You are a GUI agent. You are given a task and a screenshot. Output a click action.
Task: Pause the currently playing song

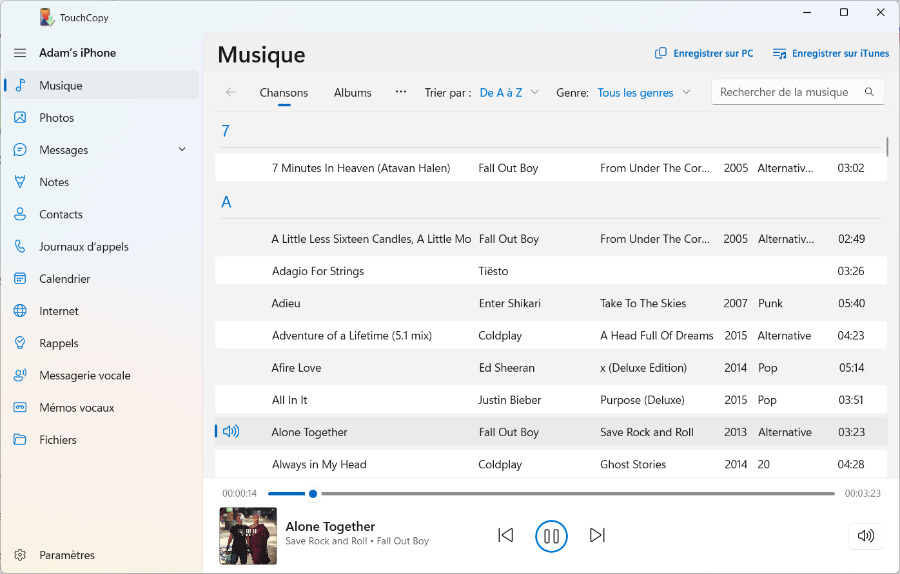pos(551,535)
